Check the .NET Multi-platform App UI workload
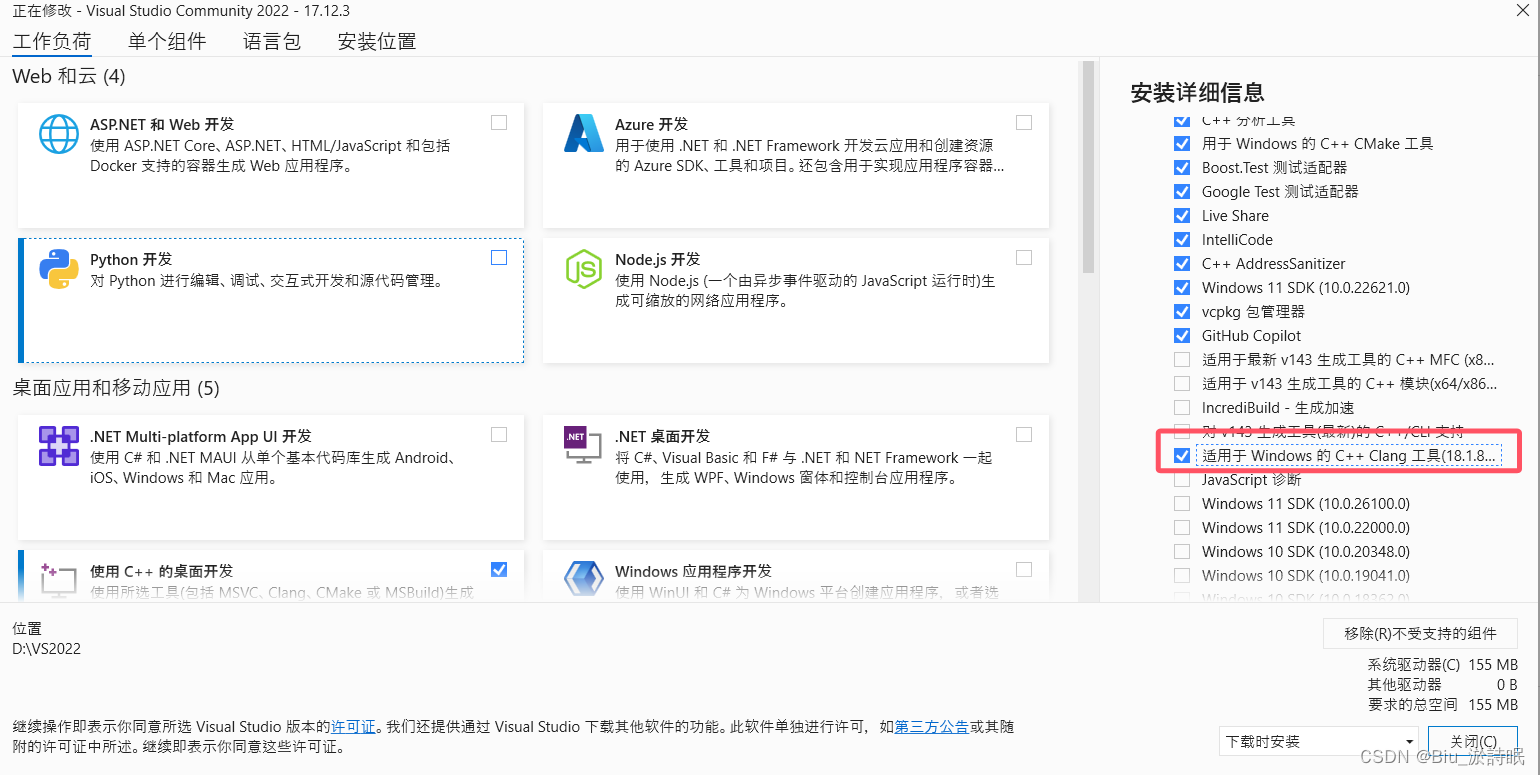Image resolution: width=1540 pixels, height=775 pixels. pos(499,435)
